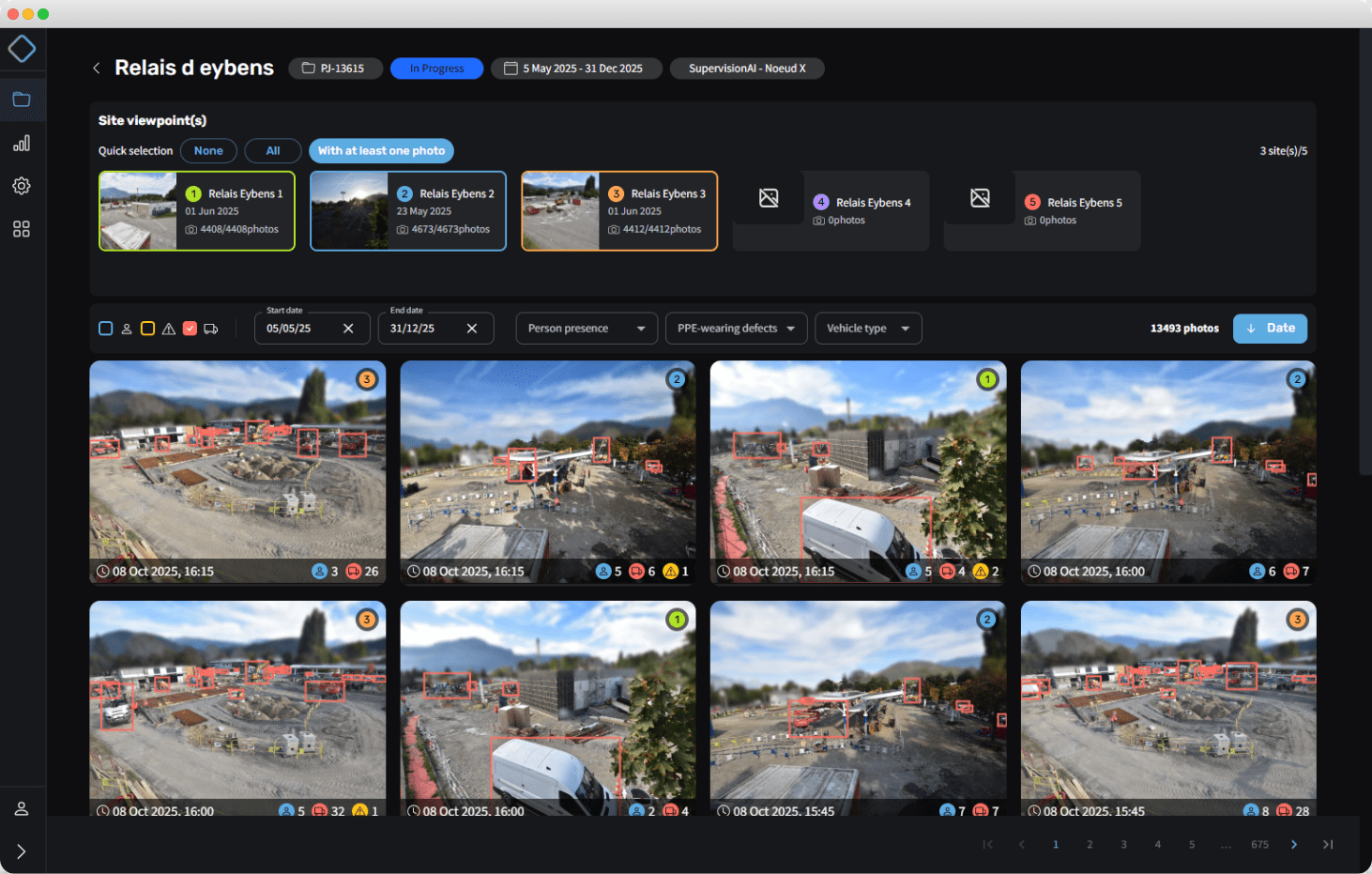
Task: Select the 'With at least one photo' filter
Action: coord(381,150)
